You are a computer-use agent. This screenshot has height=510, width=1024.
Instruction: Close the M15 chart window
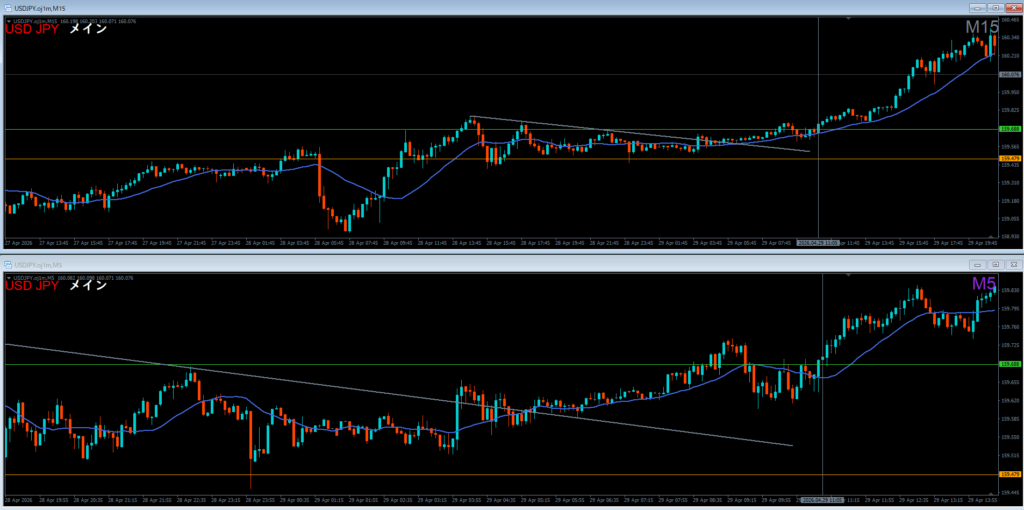click(x=1012, y=8)
